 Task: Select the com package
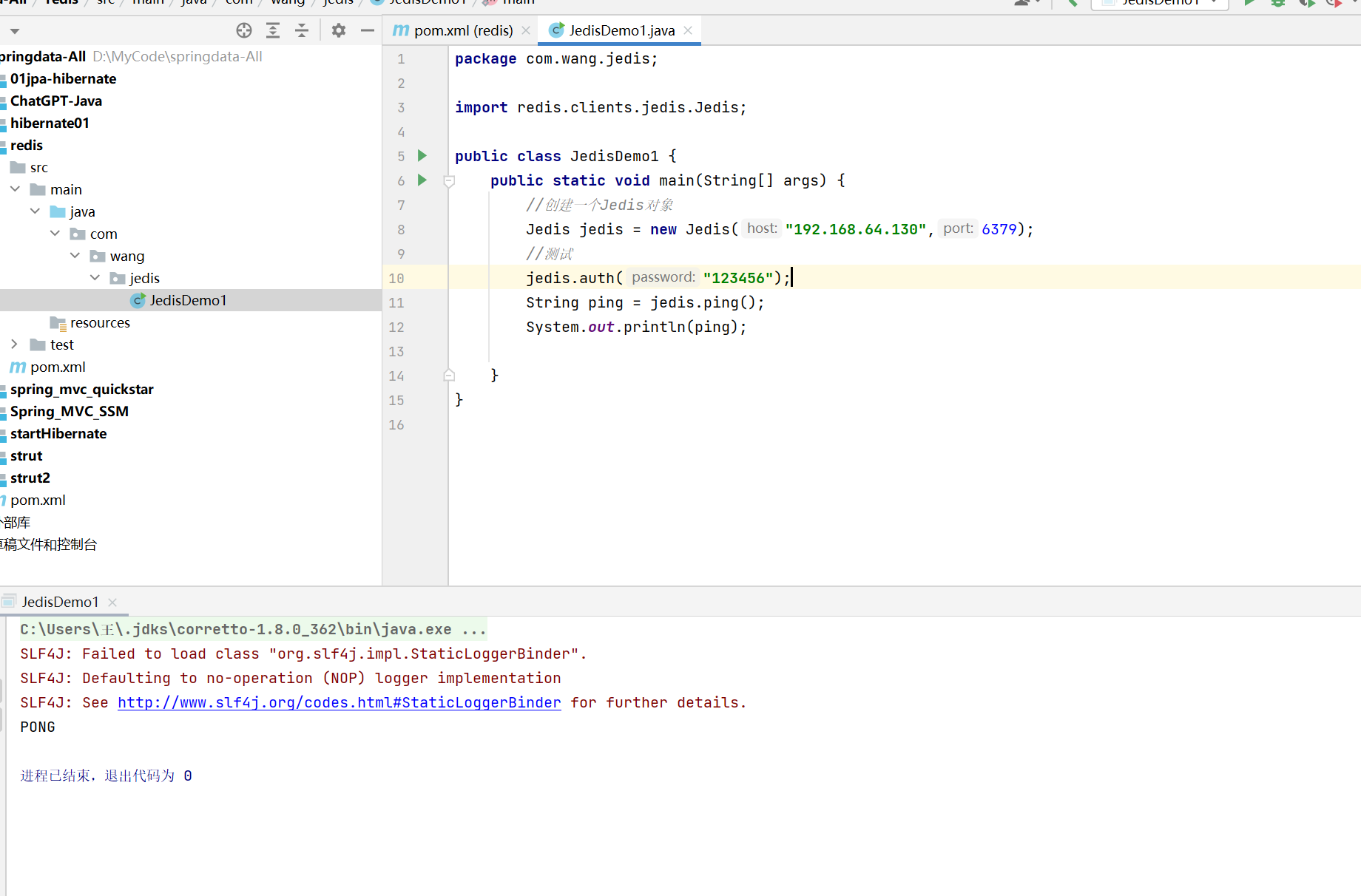coord(104,234)
